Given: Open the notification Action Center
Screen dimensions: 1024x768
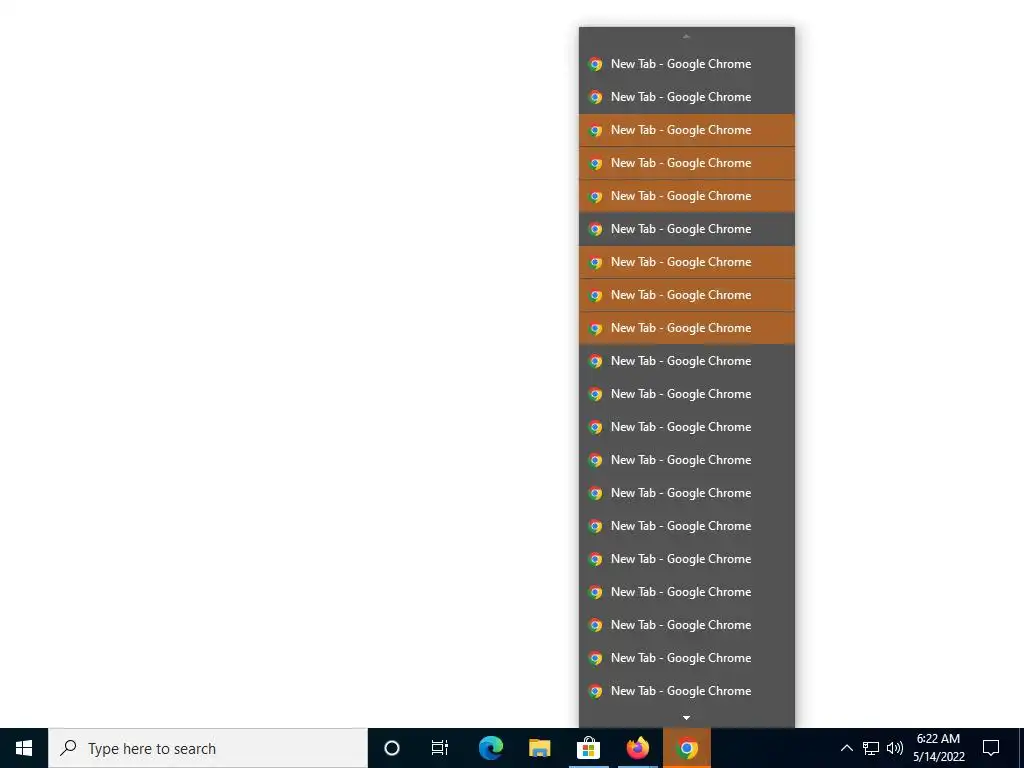Looking at the screenshot, I should point(991,748).
